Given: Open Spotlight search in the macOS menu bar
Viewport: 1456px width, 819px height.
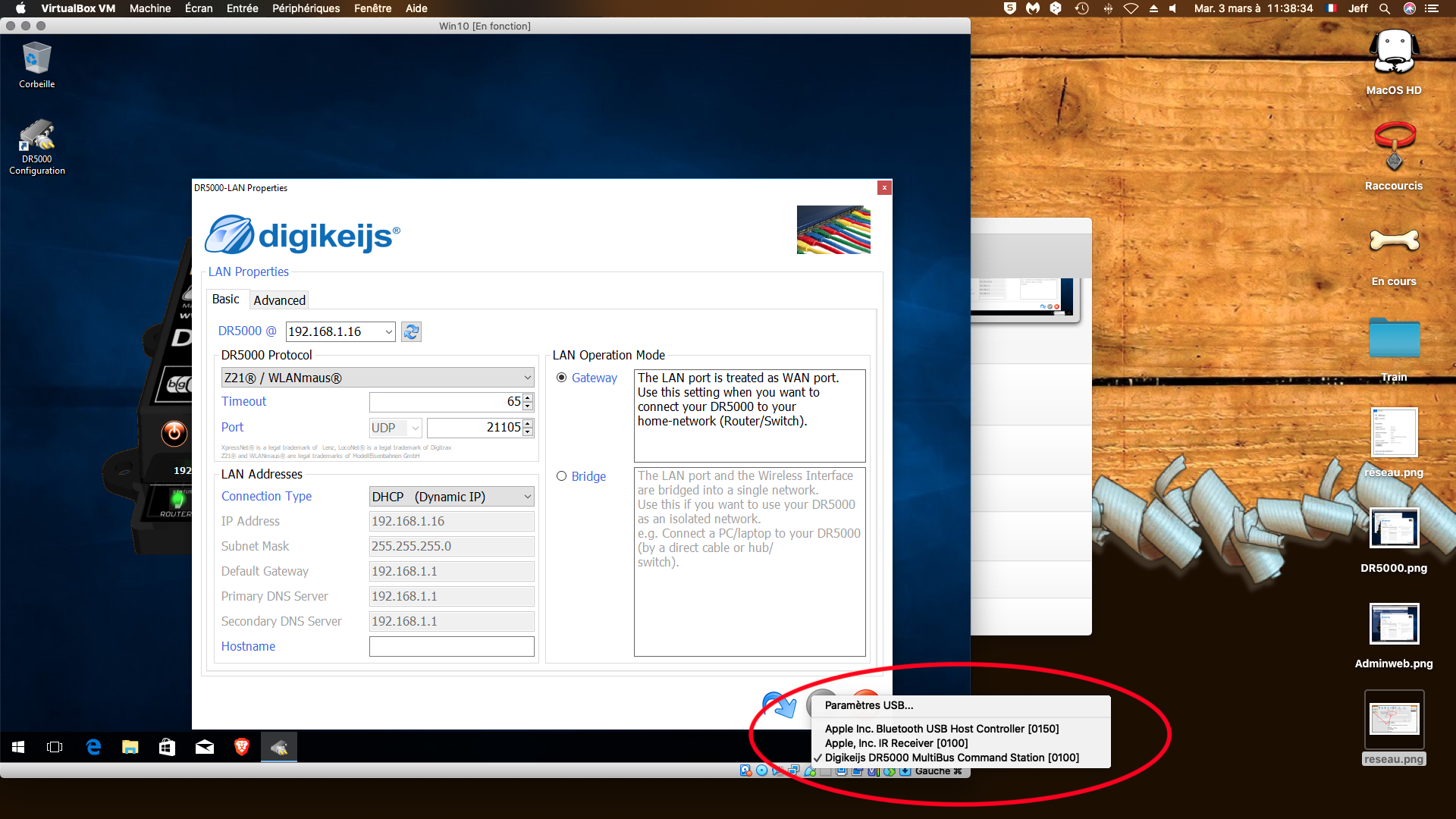Looking at the screenshot, I should [x=1384, y=8].
